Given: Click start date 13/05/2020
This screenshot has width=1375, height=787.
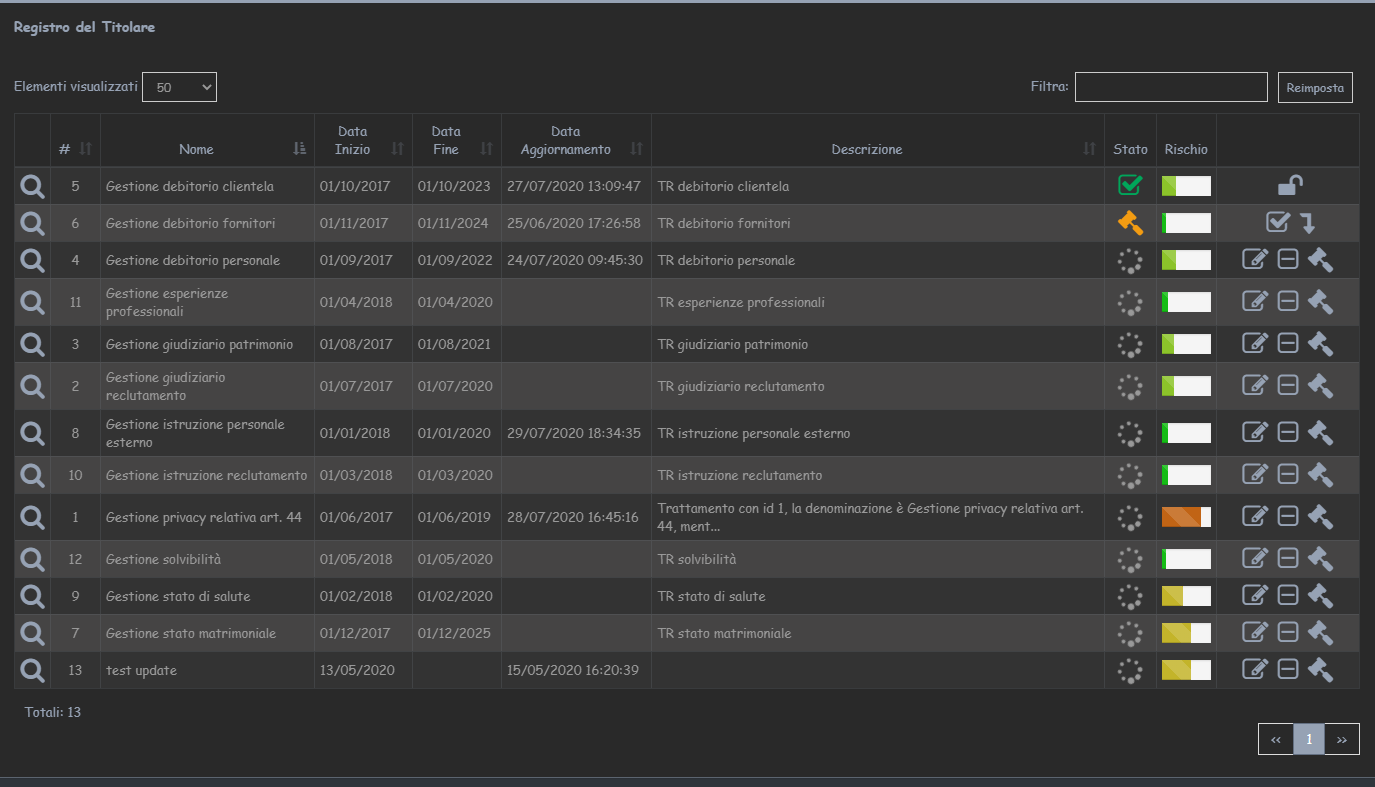Looking at the screenshot, I should click(x=355, y=670).
